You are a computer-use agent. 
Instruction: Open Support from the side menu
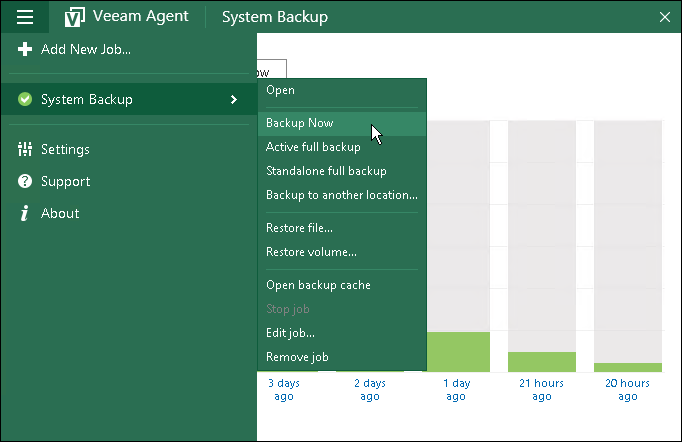coord(129,181)
